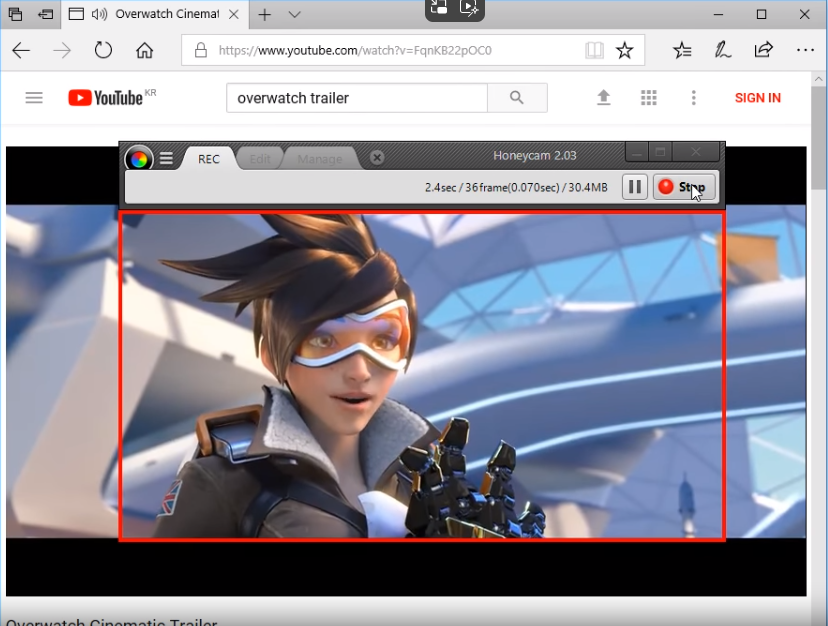Click the YouTube search box
828x626 pixels.
click(x=357, y=98)
